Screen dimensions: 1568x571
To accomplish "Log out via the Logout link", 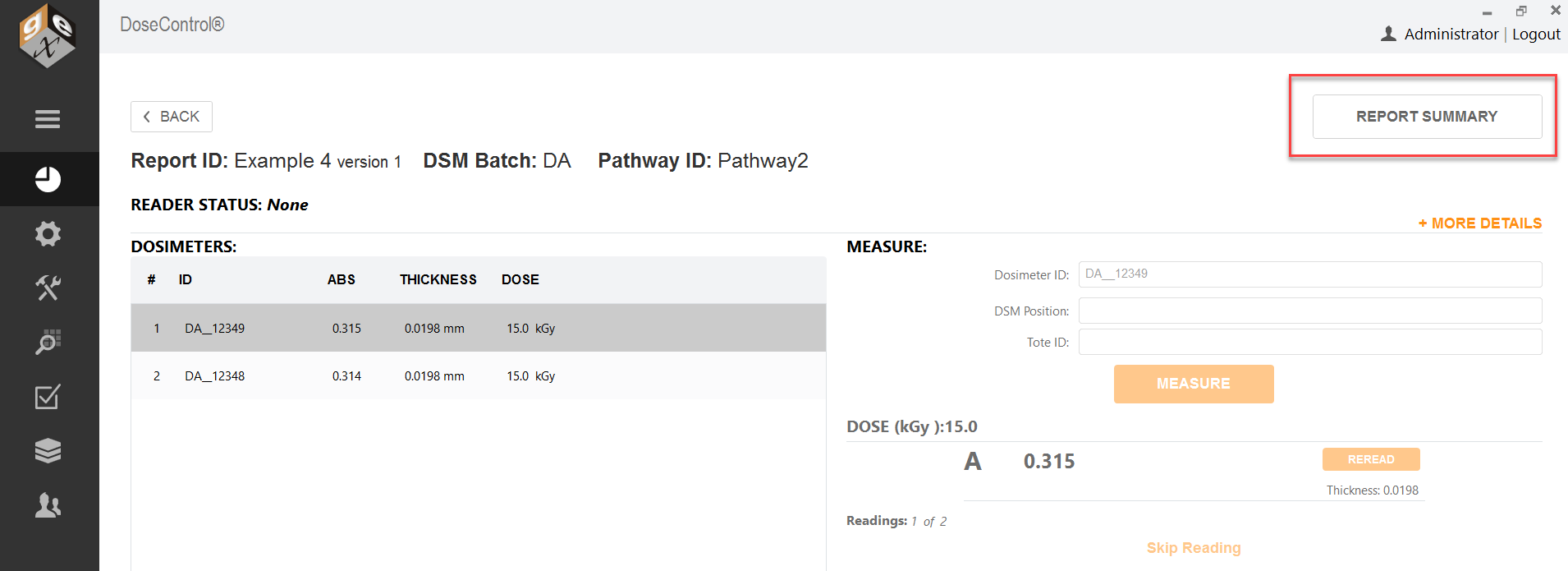I will (x=1536, y=34).
